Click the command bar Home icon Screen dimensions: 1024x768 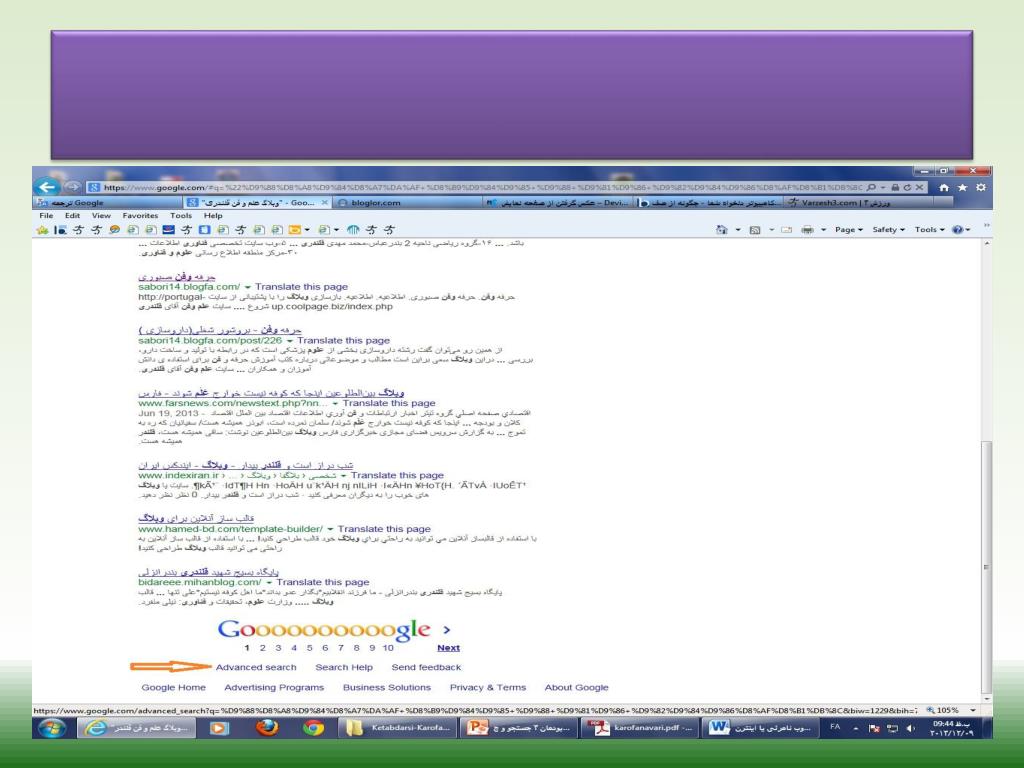tap(722, 230)
